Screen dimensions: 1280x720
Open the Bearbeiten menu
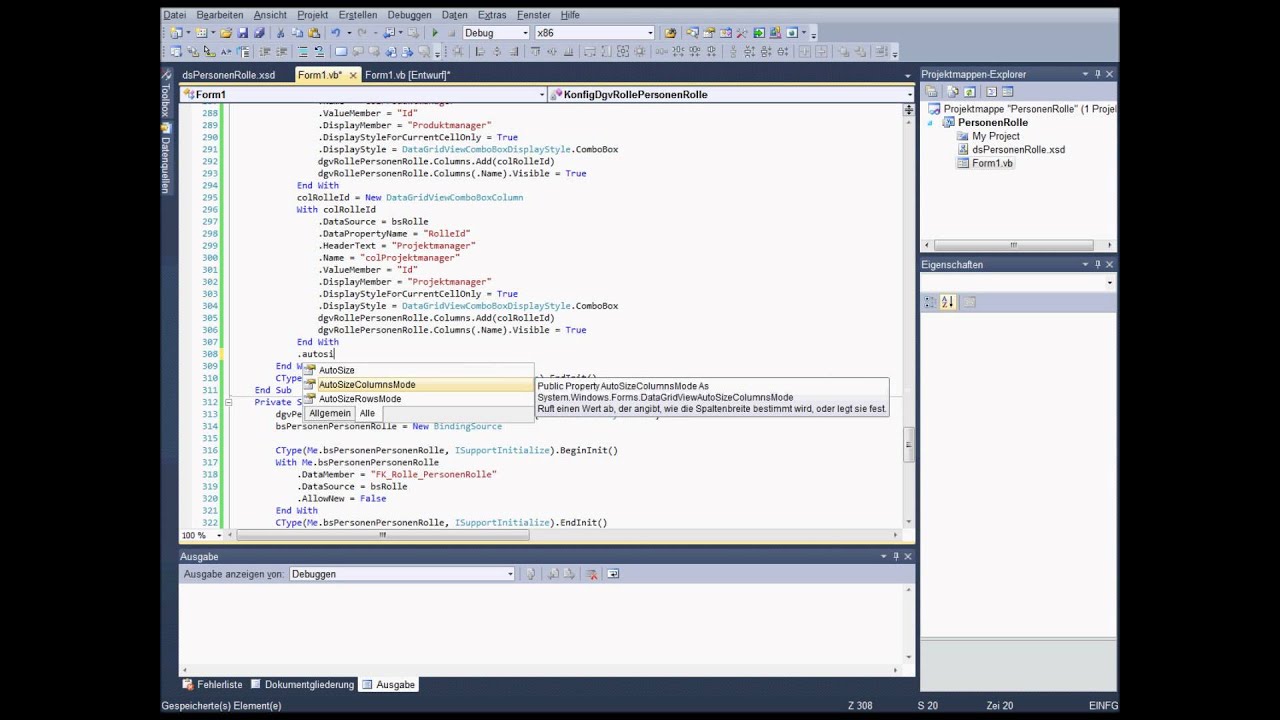[x=220, y=15]
